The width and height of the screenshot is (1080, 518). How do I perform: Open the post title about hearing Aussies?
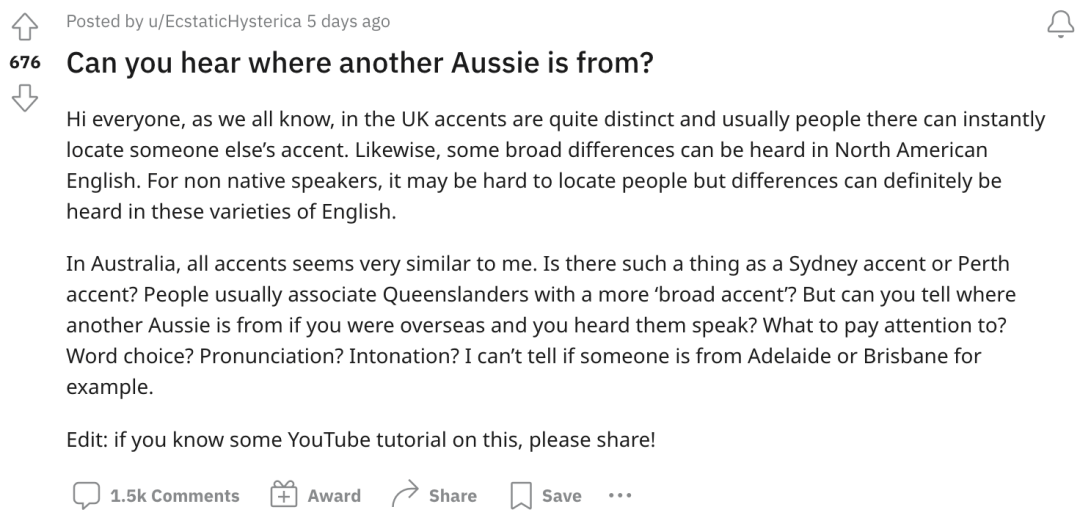360,63
